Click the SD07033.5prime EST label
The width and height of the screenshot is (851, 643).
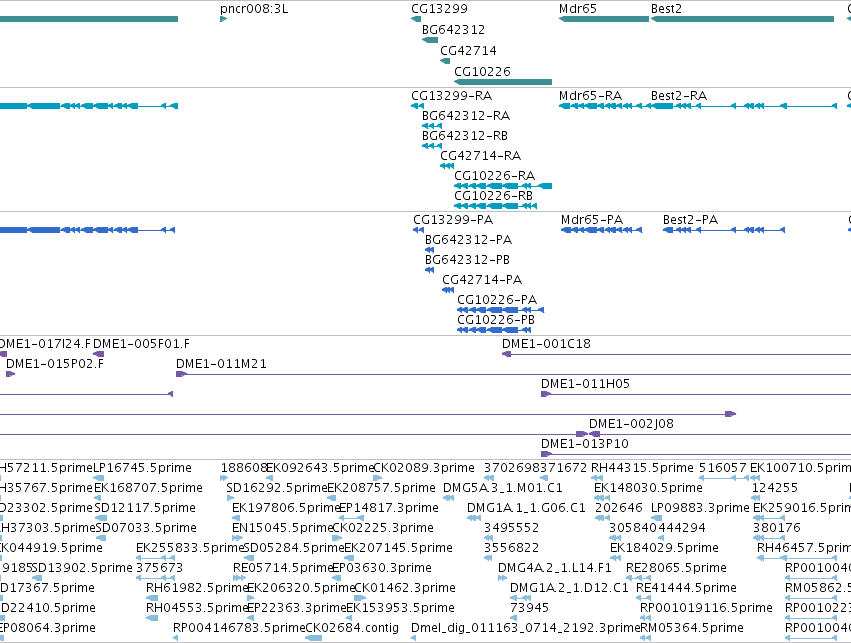click(x=146, y=528)
